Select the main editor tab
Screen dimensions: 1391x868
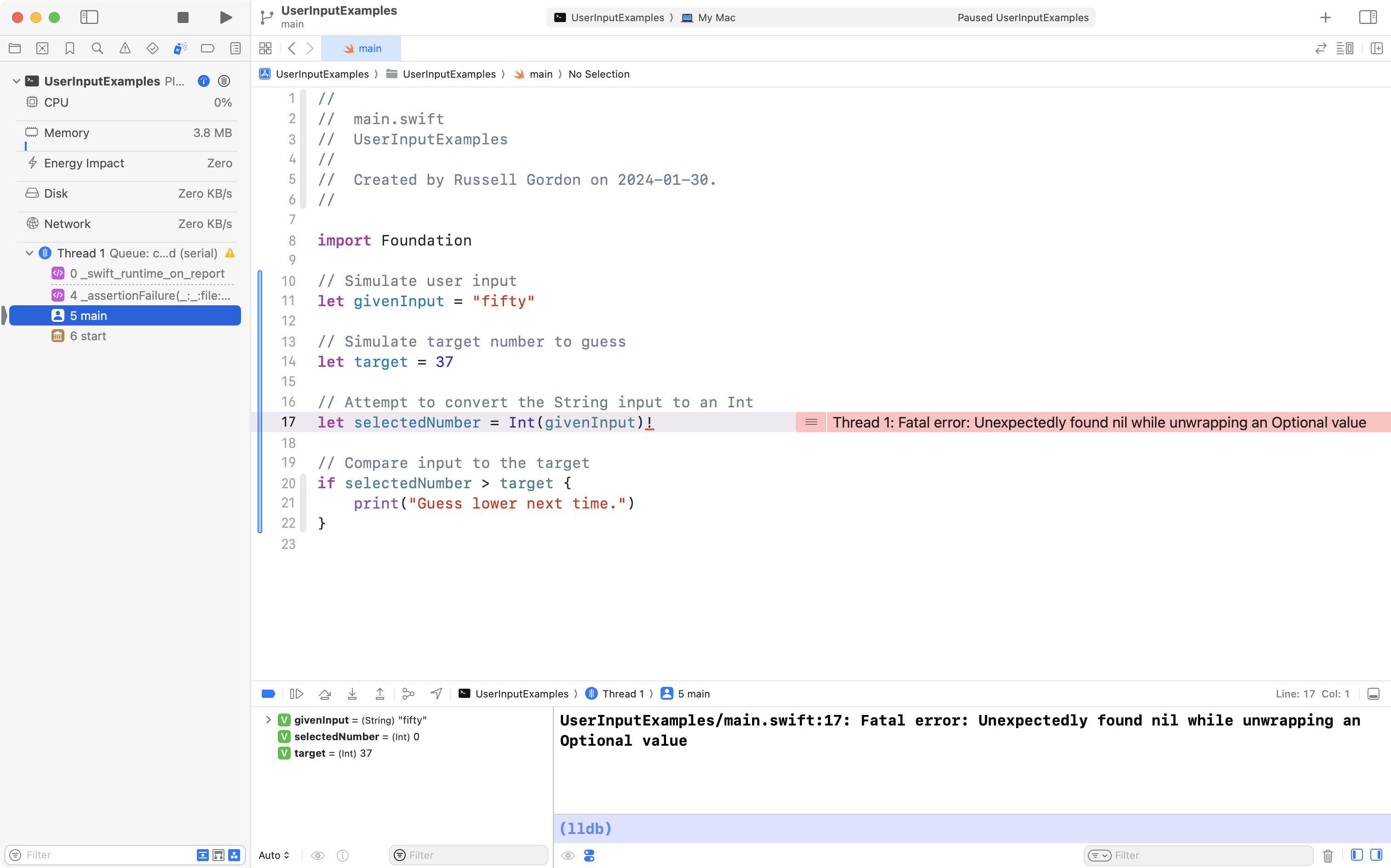[x=362, y=48]
